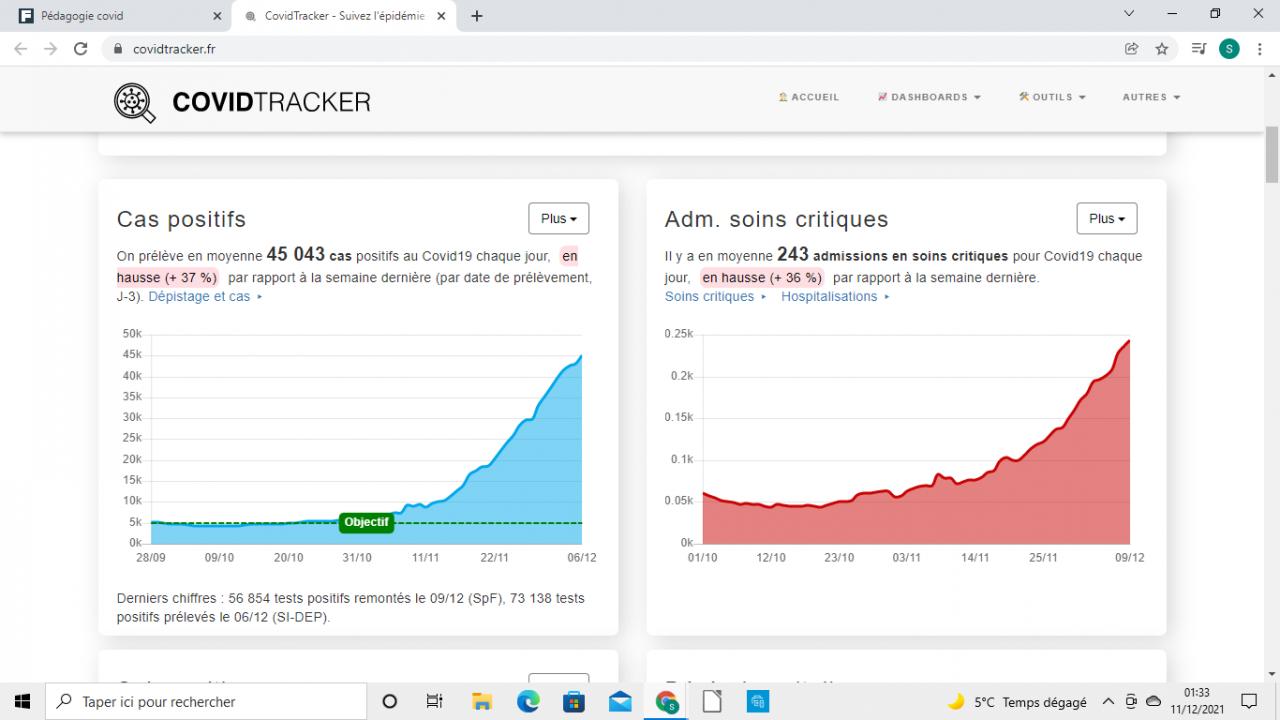Open the Chrome tab search chevron
This screenshot has height=720, width=1280.
click(x=1129, y=14)
